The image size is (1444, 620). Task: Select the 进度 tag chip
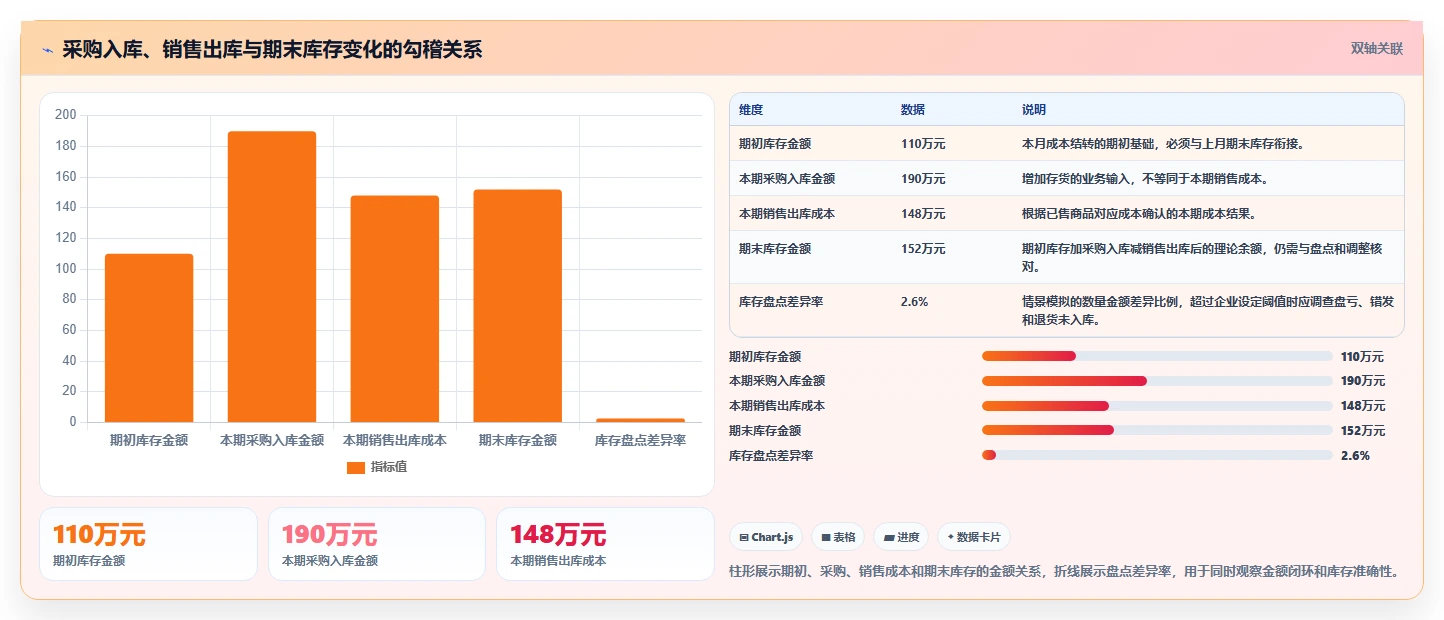click(901, 537)
